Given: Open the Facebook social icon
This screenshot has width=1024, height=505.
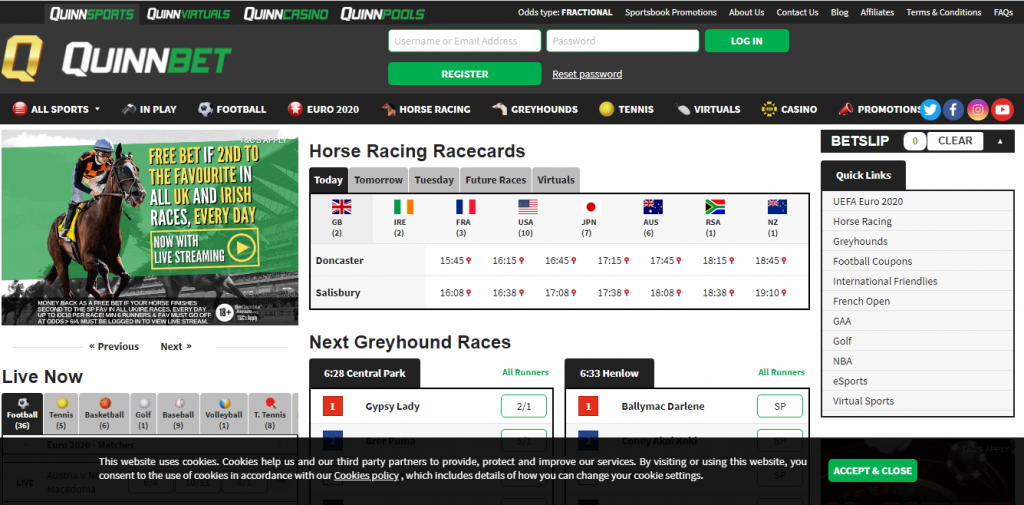Looking at the screenshot, I should point(954,110).
